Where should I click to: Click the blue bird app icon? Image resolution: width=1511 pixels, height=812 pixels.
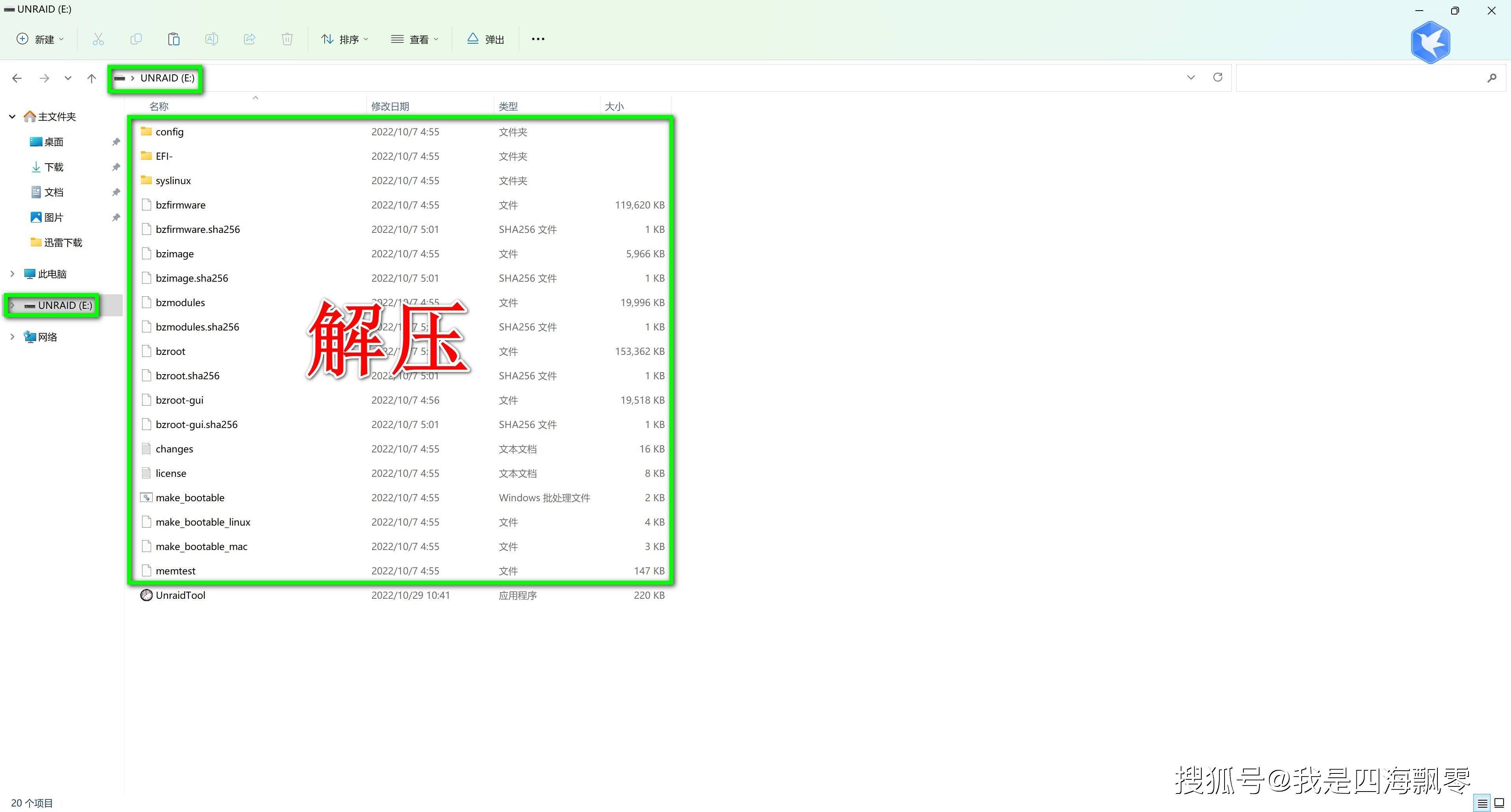1431,42
